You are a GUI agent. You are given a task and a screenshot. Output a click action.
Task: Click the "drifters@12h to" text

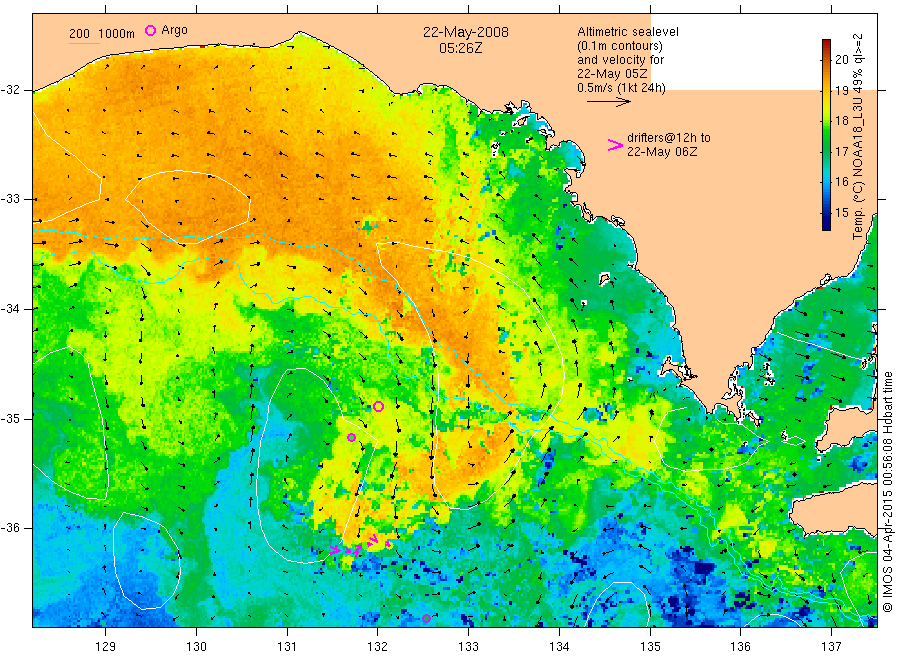point(669,138)
